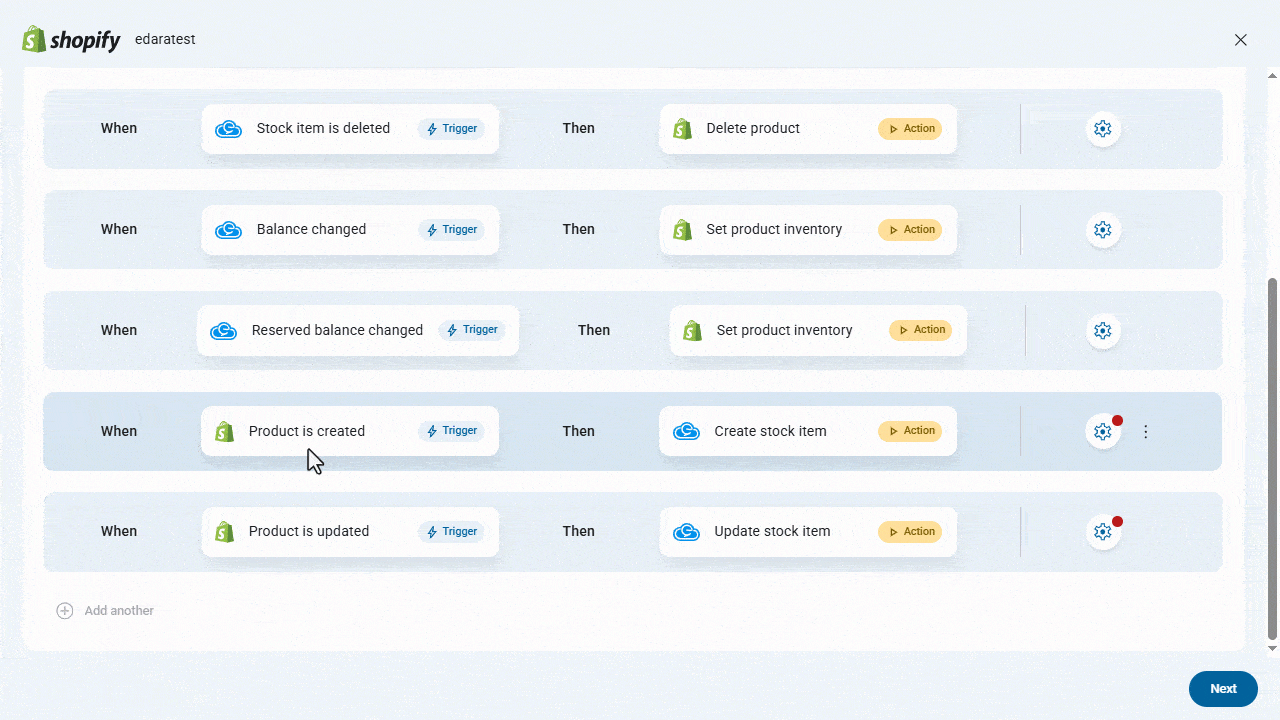Viewport: 1280px width, 720px height.
Task: Click the Shopify bag icon beside "Delete product"
Action: (682, 128)
